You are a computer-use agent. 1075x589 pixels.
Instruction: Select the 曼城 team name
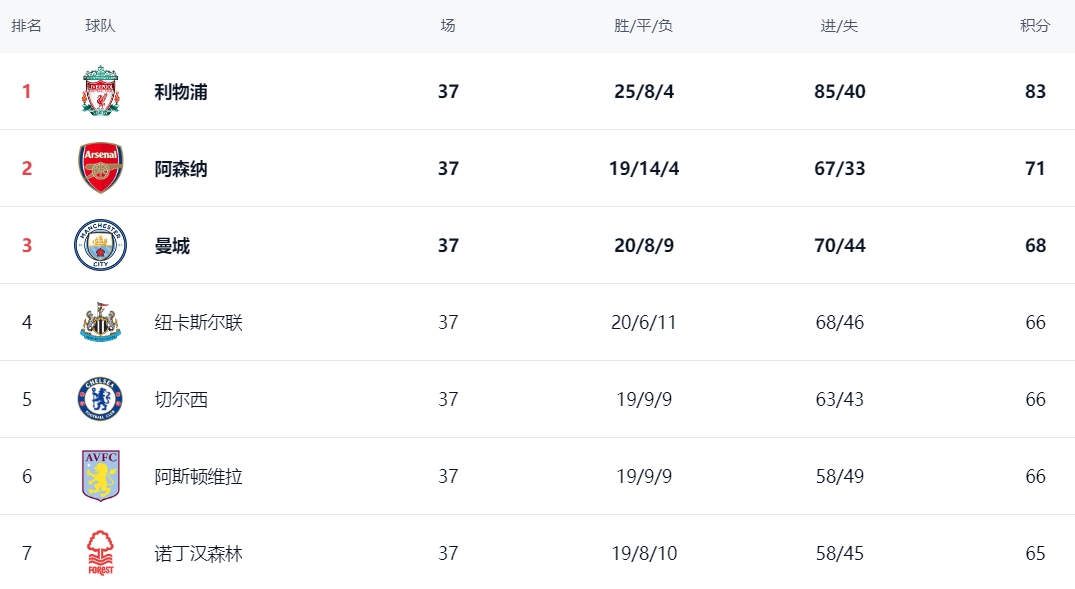point(172,245)
